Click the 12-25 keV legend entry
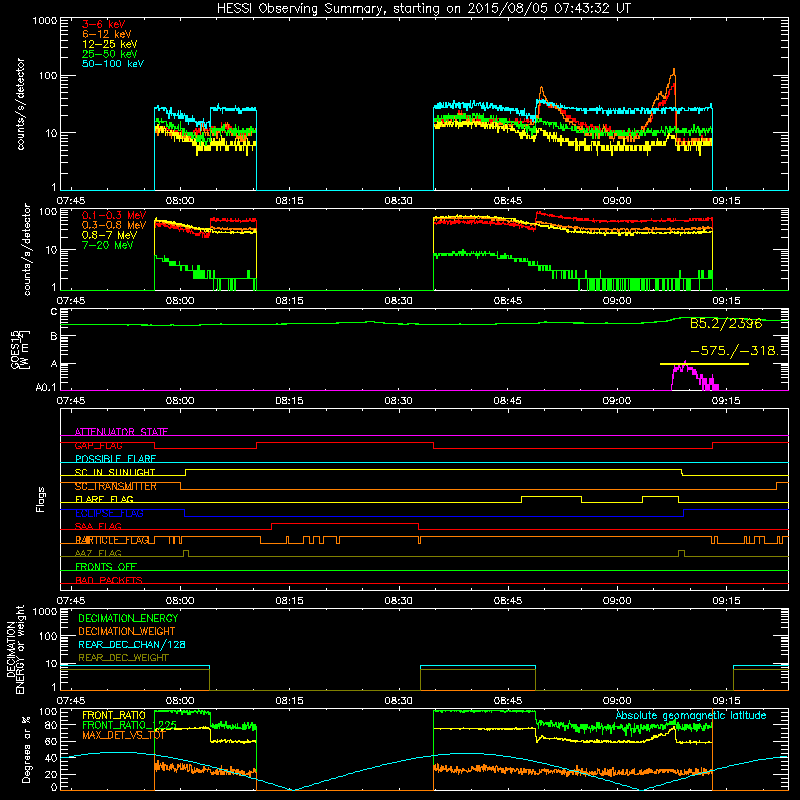The image size is (800, 800). click(x=110, y=44)
